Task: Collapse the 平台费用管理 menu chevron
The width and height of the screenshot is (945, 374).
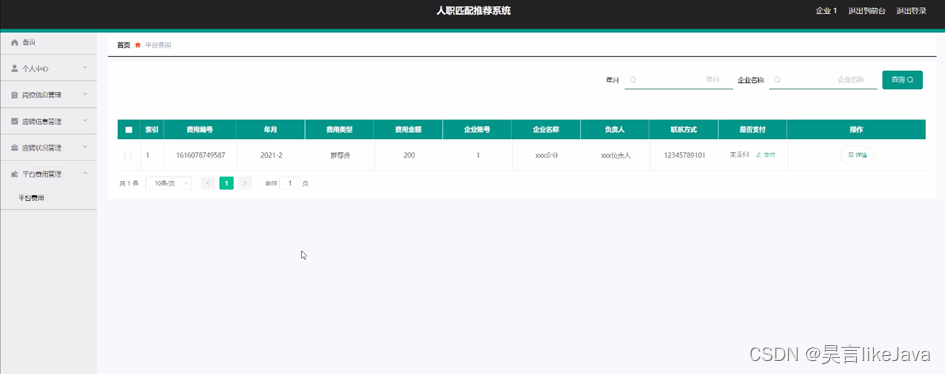Action: (85, 173)
